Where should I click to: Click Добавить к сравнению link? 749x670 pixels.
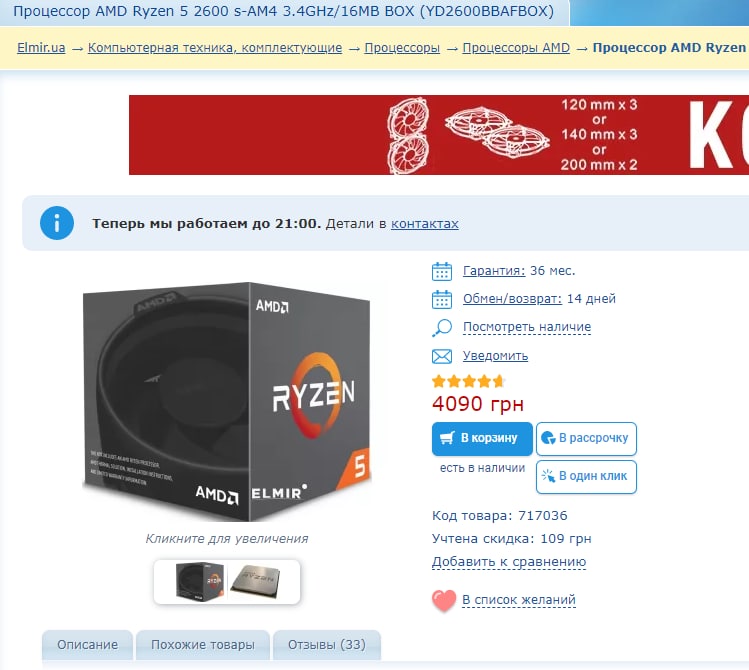coord(509,562)
